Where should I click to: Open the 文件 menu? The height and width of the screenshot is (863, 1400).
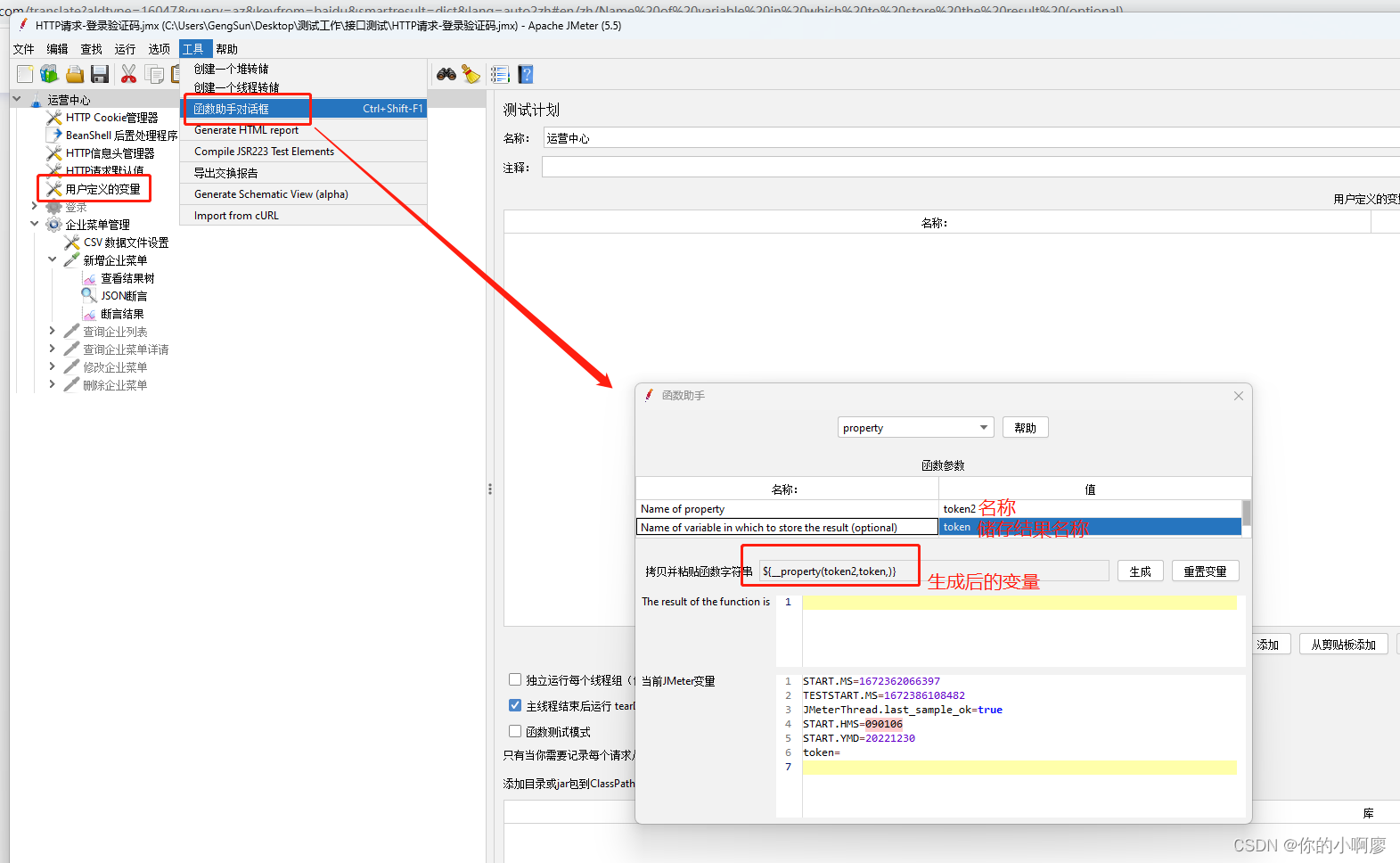[x=24, y=49]
